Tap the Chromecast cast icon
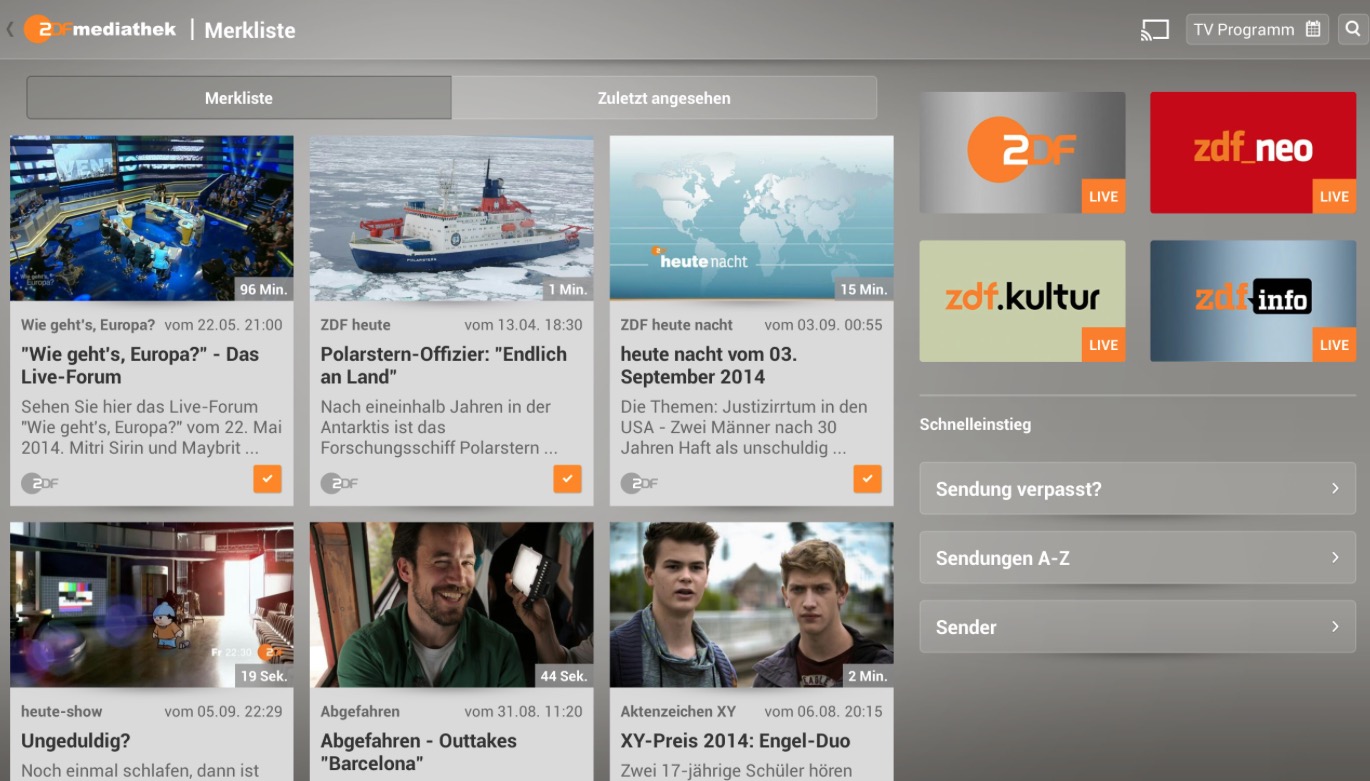This screenshot has width=1370, height=781. coord(1154,30)
